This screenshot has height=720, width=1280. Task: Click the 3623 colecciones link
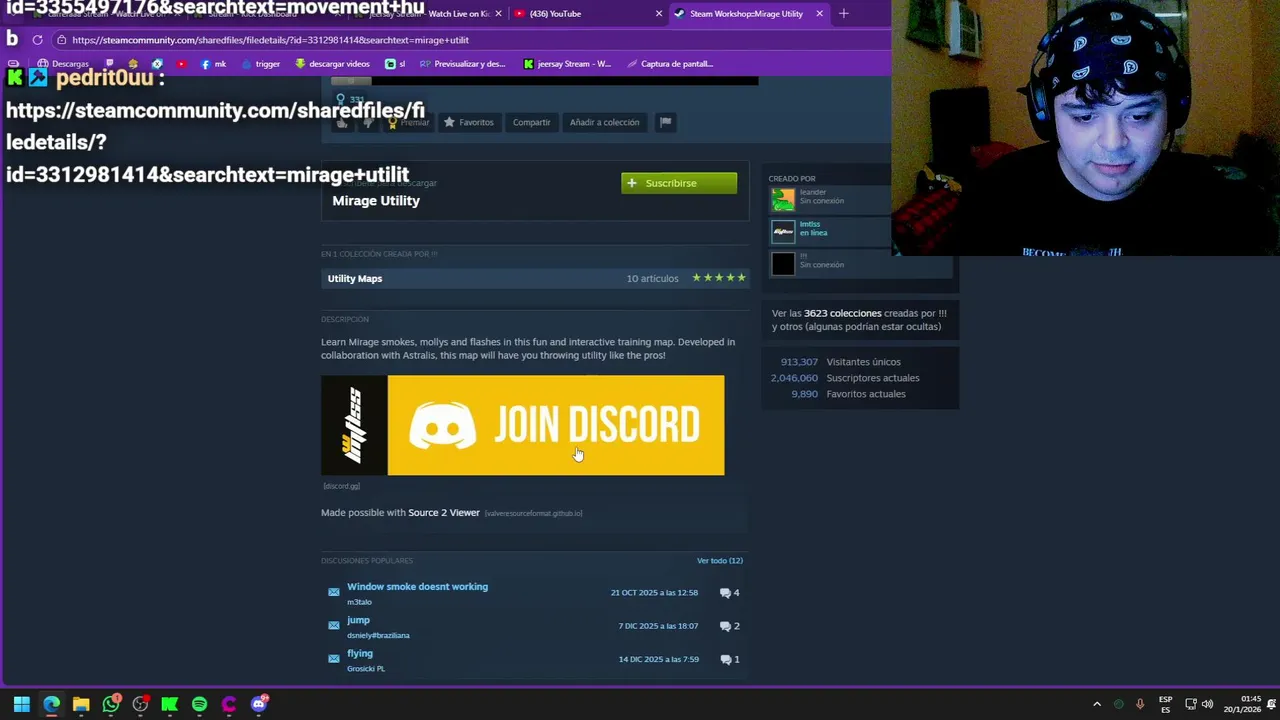[x=842, y=313]
